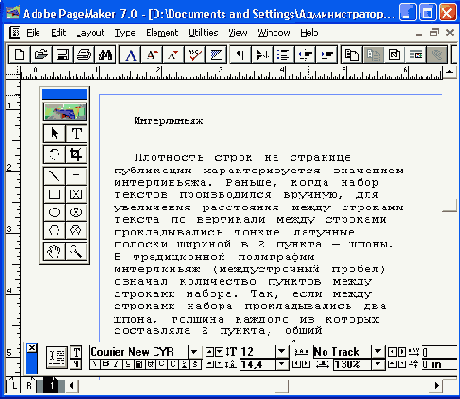Go to right master page R icon
The image size is (460, 399).
pyautogui.click(x=29, y=386)
